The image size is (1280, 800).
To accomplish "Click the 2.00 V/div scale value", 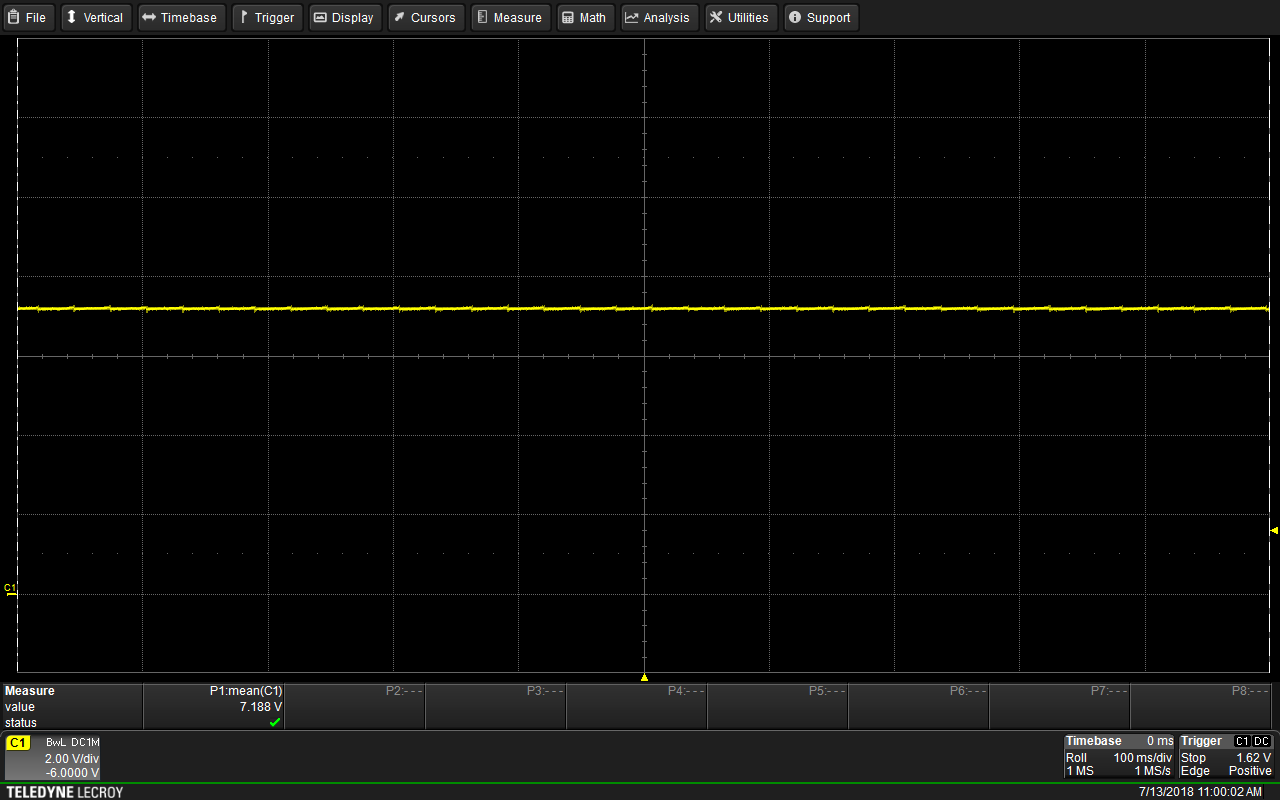I will [x=71, y=759].
